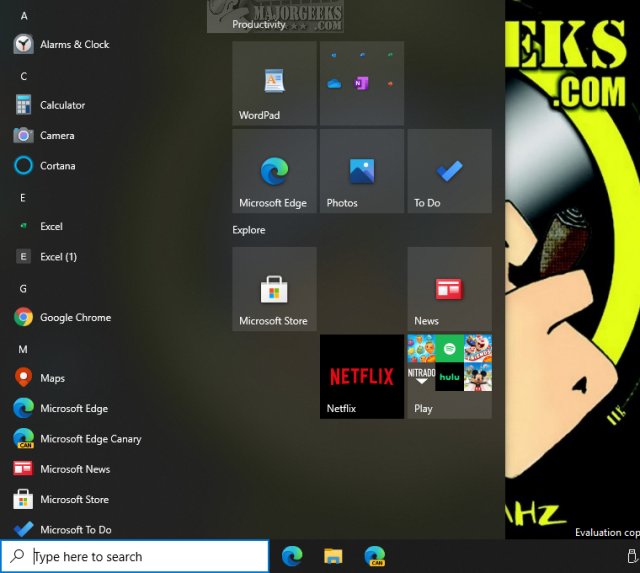This screenshot has width=640, height=573.
Task: Open the WordPad tile
Action: (274, 83)
